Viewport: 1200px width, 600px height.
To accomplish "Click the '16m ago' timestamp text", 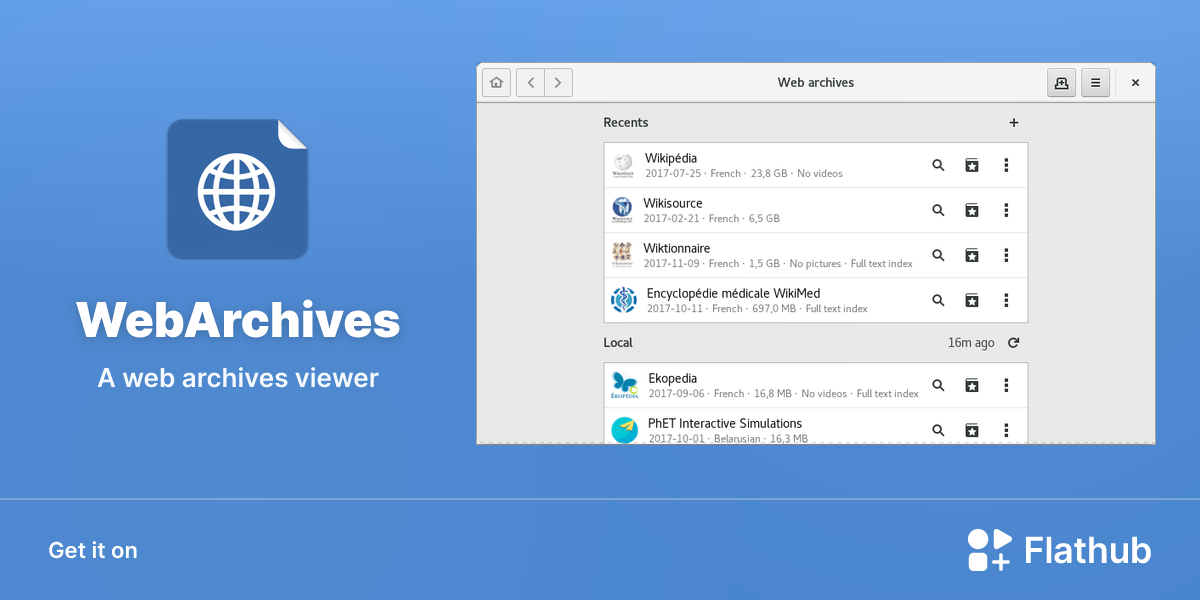I will coord(971,343).
